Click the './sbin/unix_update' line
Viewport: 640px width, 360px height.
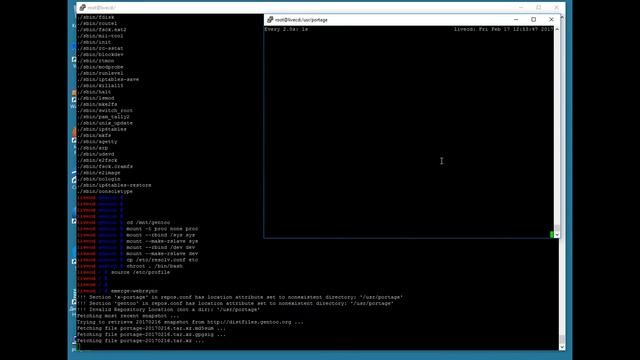pyautogui.click(x=105, y=123)
